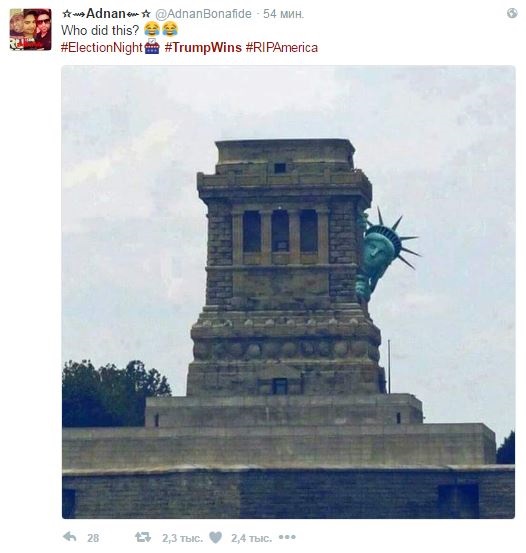Click the @AdnanBonafide handle

(204, 14)
